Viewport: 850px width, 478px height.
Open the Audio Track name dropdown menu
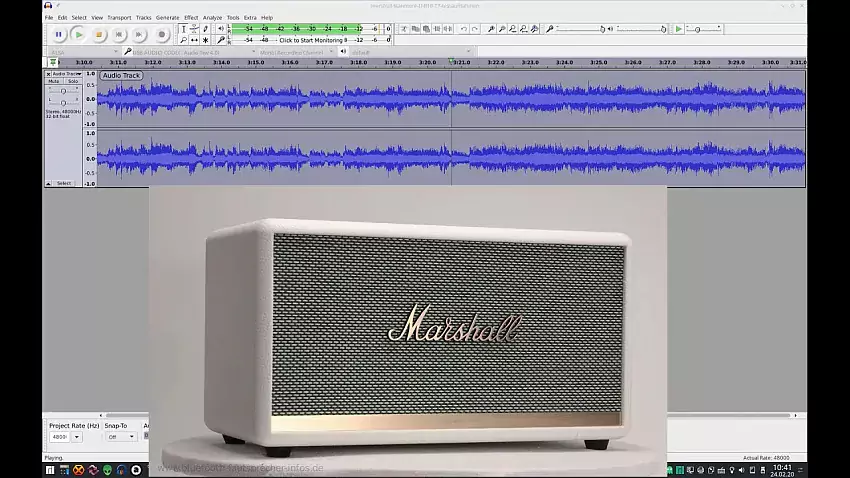(x=67, y=74)
